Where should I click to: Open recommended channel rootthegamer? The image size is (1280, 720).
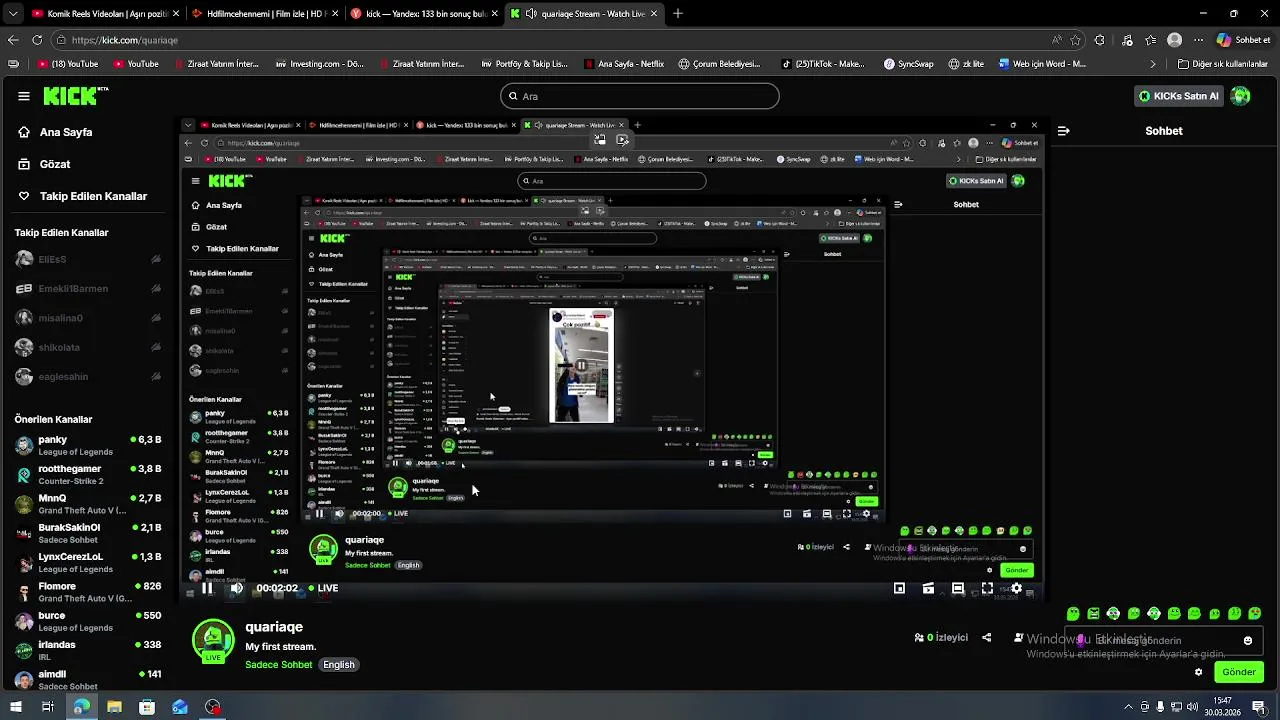(x=88, y=474)
